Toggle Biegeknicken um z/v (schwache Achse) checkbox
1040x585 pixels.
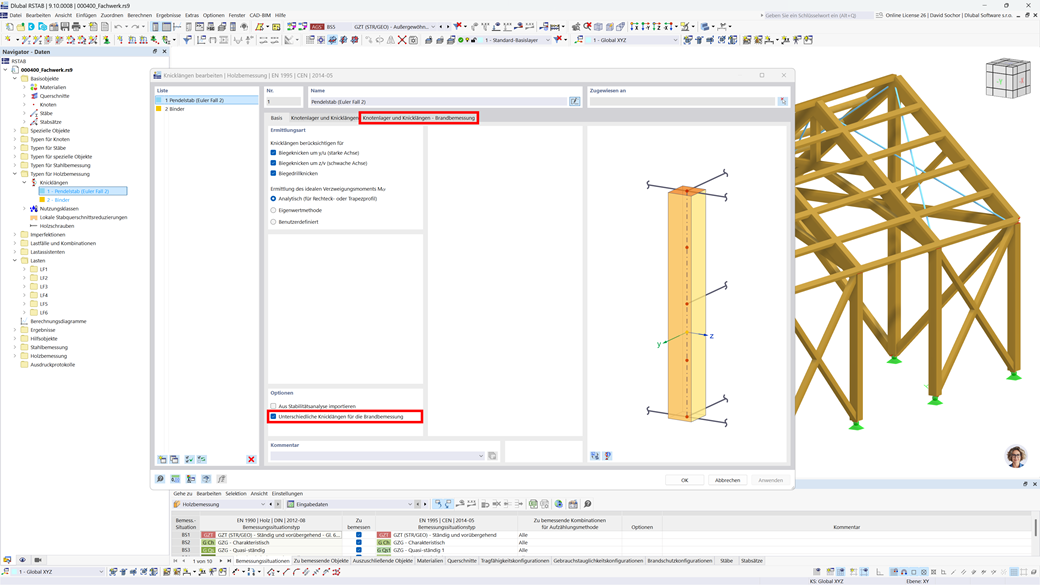(x=273, y=162)
